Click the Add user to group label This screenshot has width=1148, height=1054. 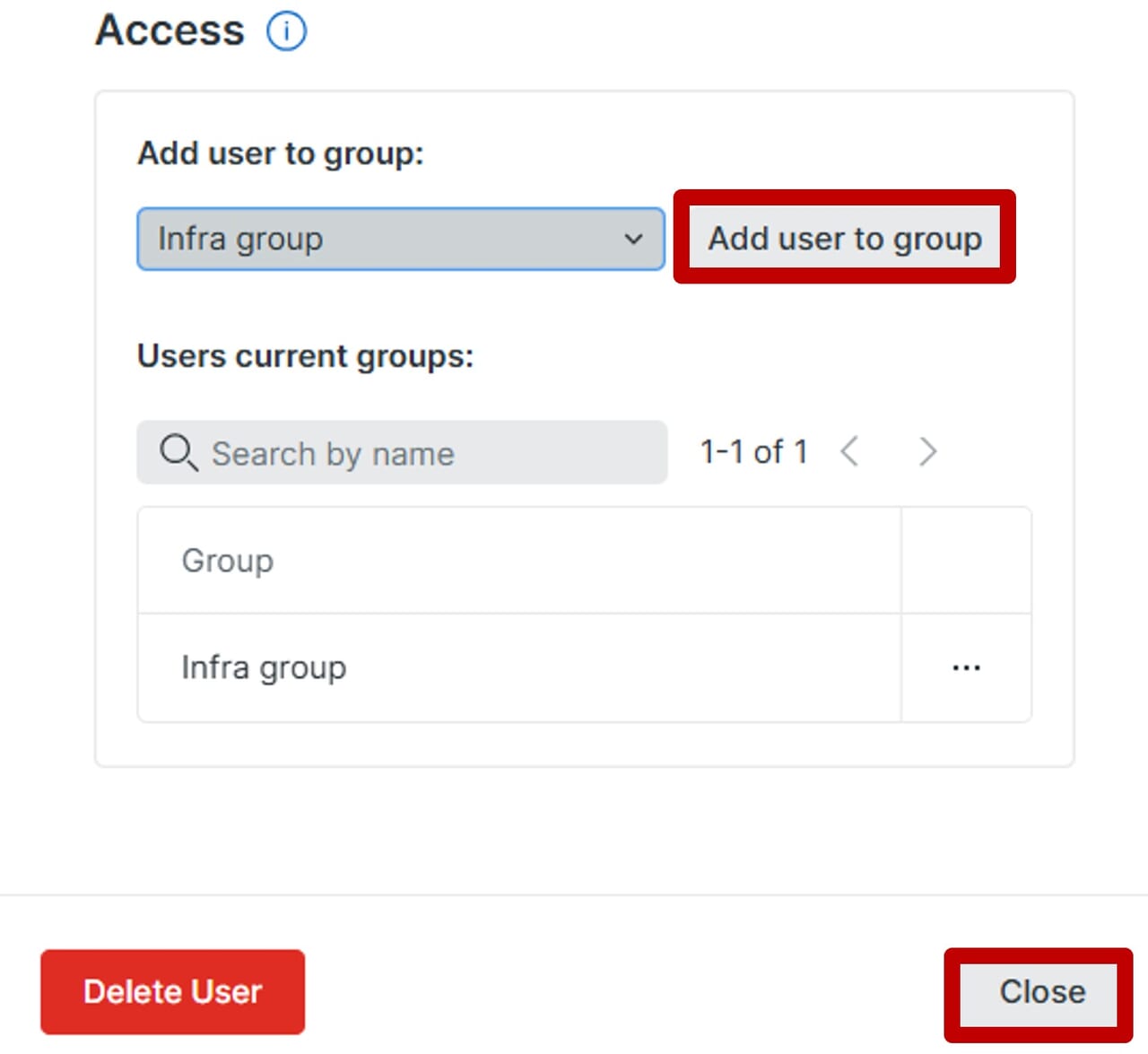[280, 153]
